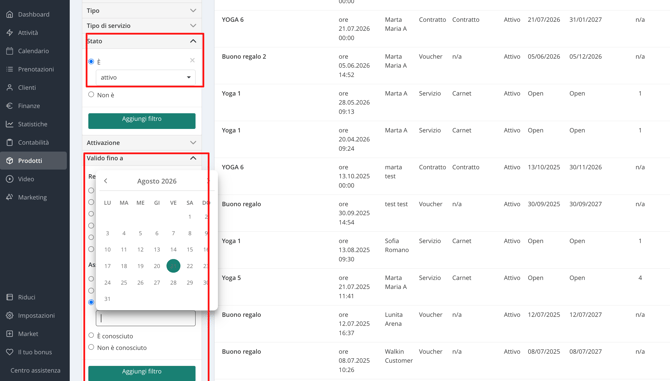
Task: Open the Statistiche menu item
Action: 32,124
